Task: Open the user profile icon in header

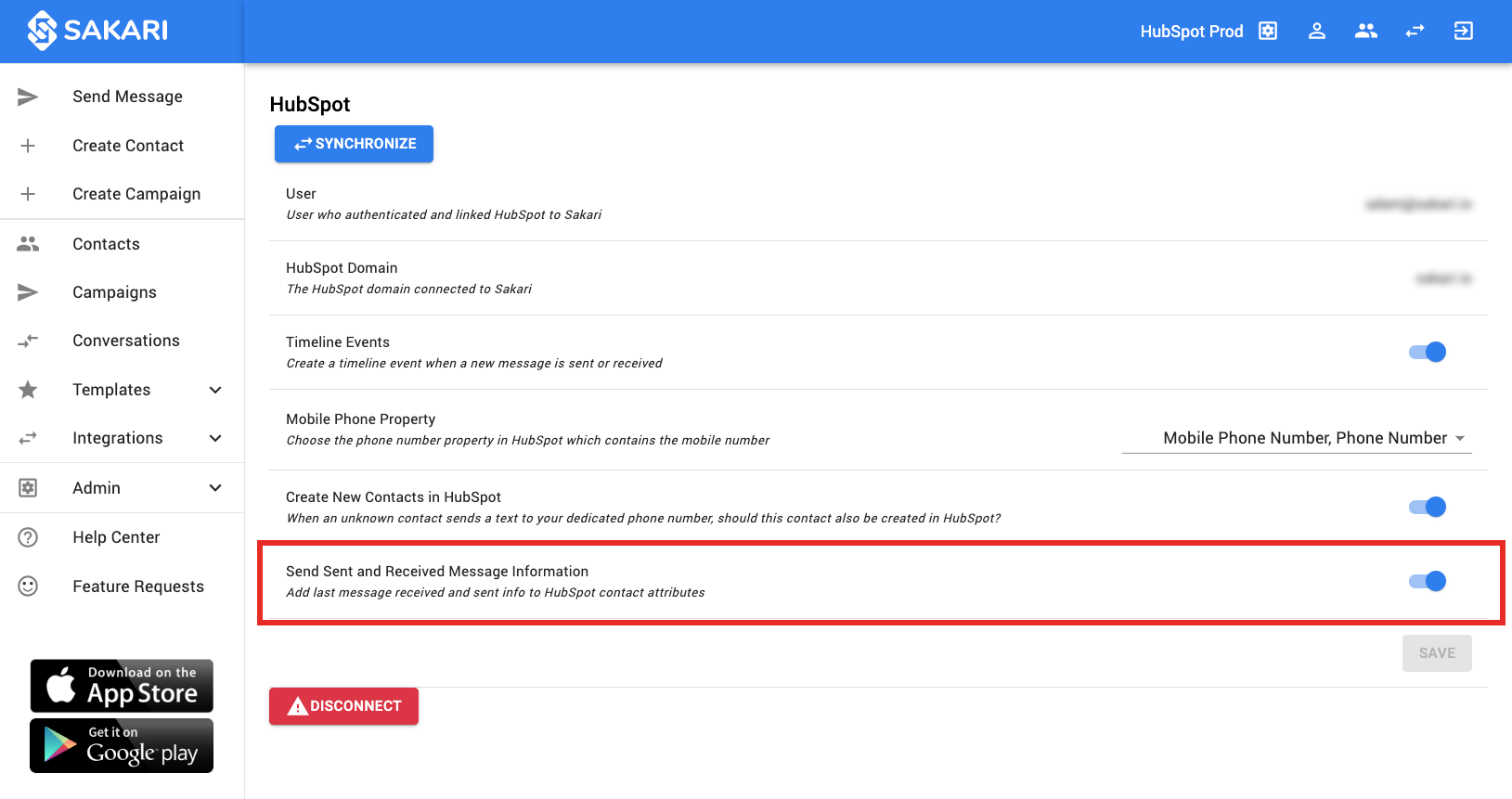Action: (1316, 31)
